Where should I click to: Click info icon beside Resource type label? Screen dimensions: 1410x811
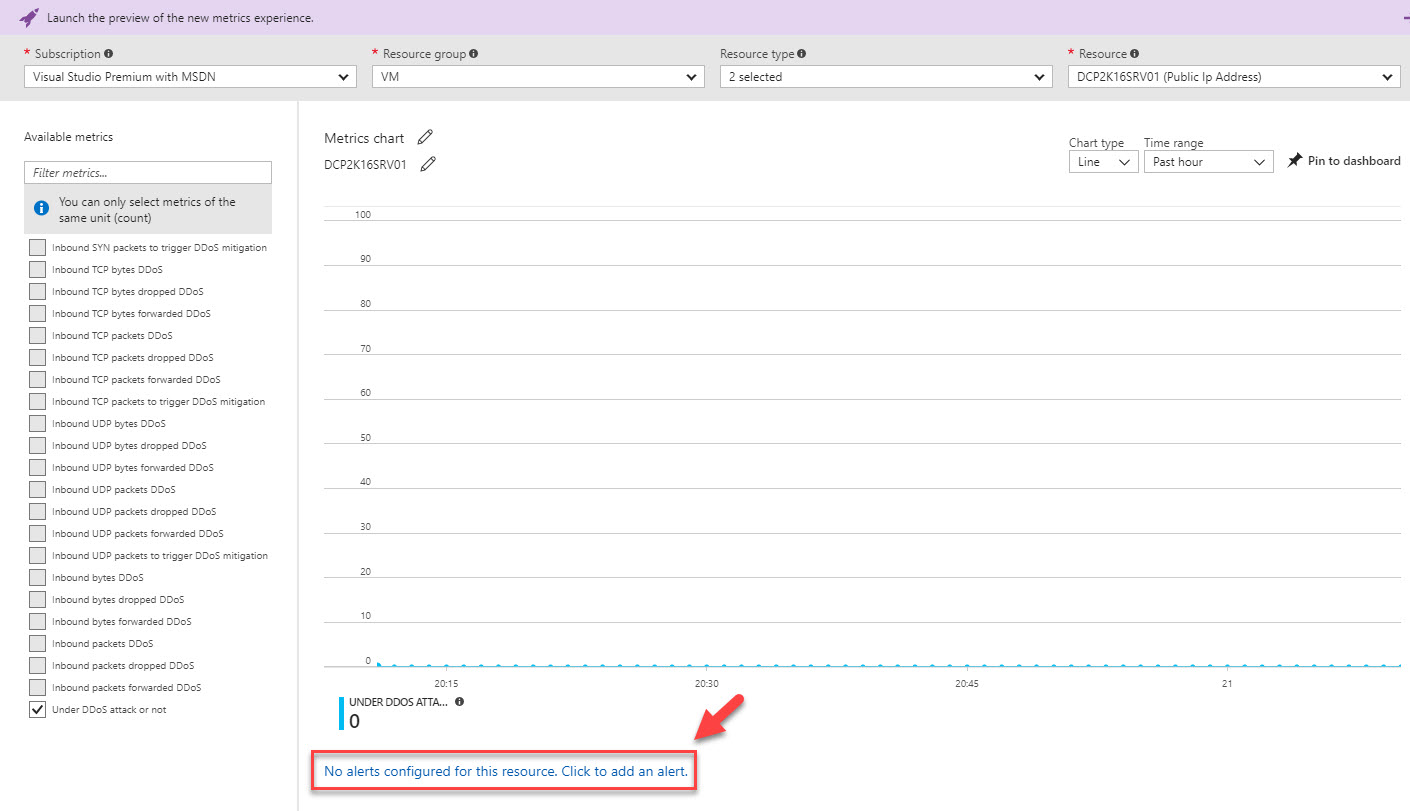click(802, 54)
